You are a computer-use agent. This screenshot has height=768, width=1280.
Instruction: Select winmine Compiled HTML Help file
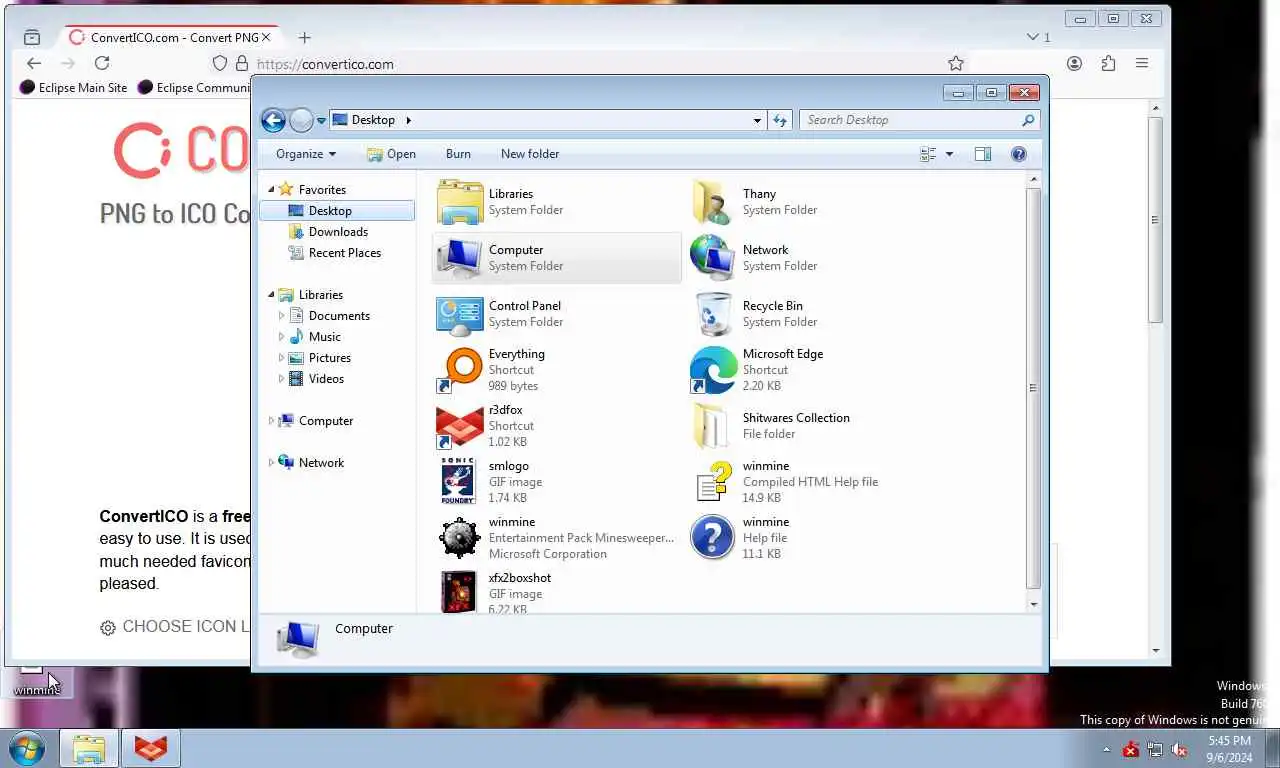(712, 482)
